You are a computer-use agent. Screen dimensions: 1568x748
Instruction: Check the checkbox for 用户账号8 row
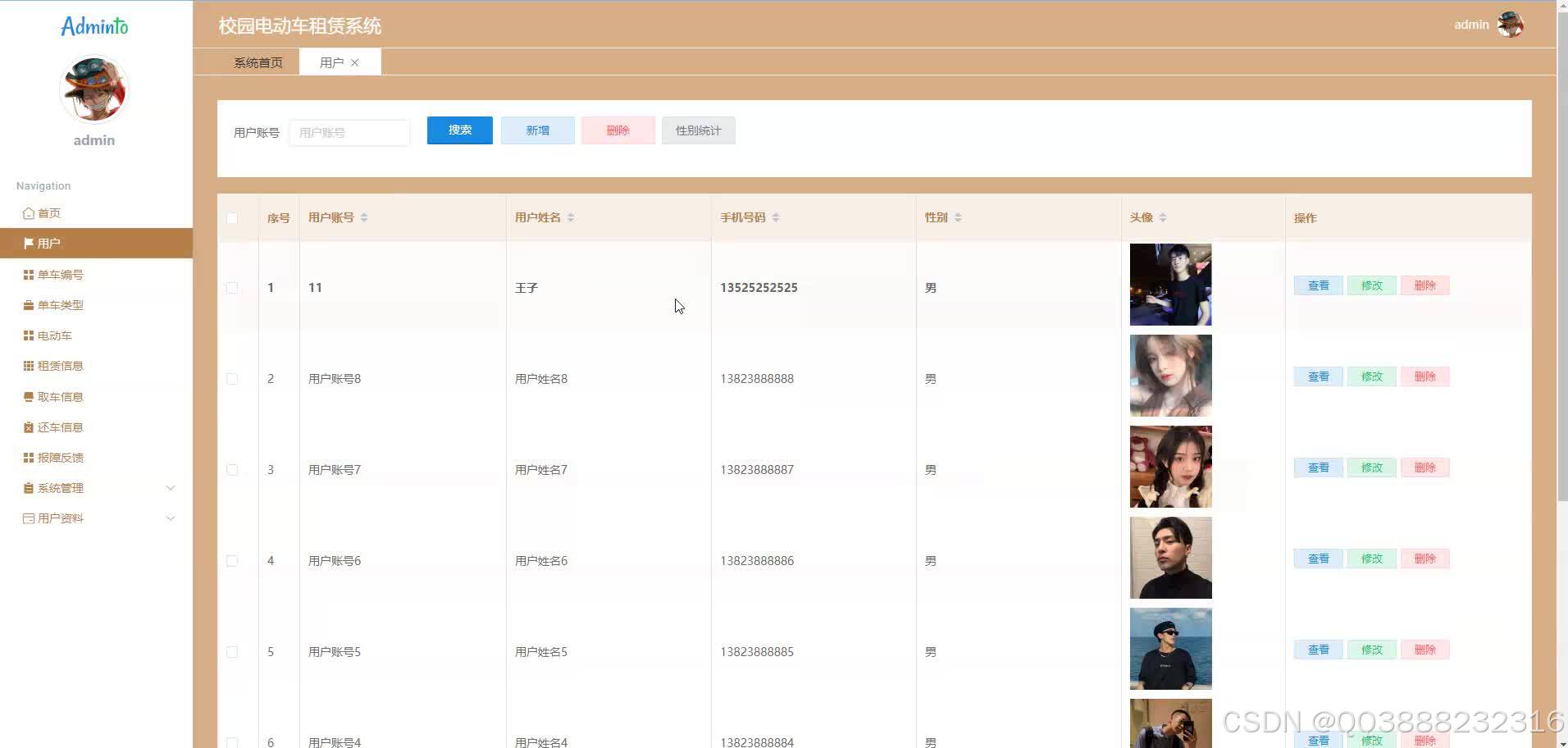(x=232, y=379)
